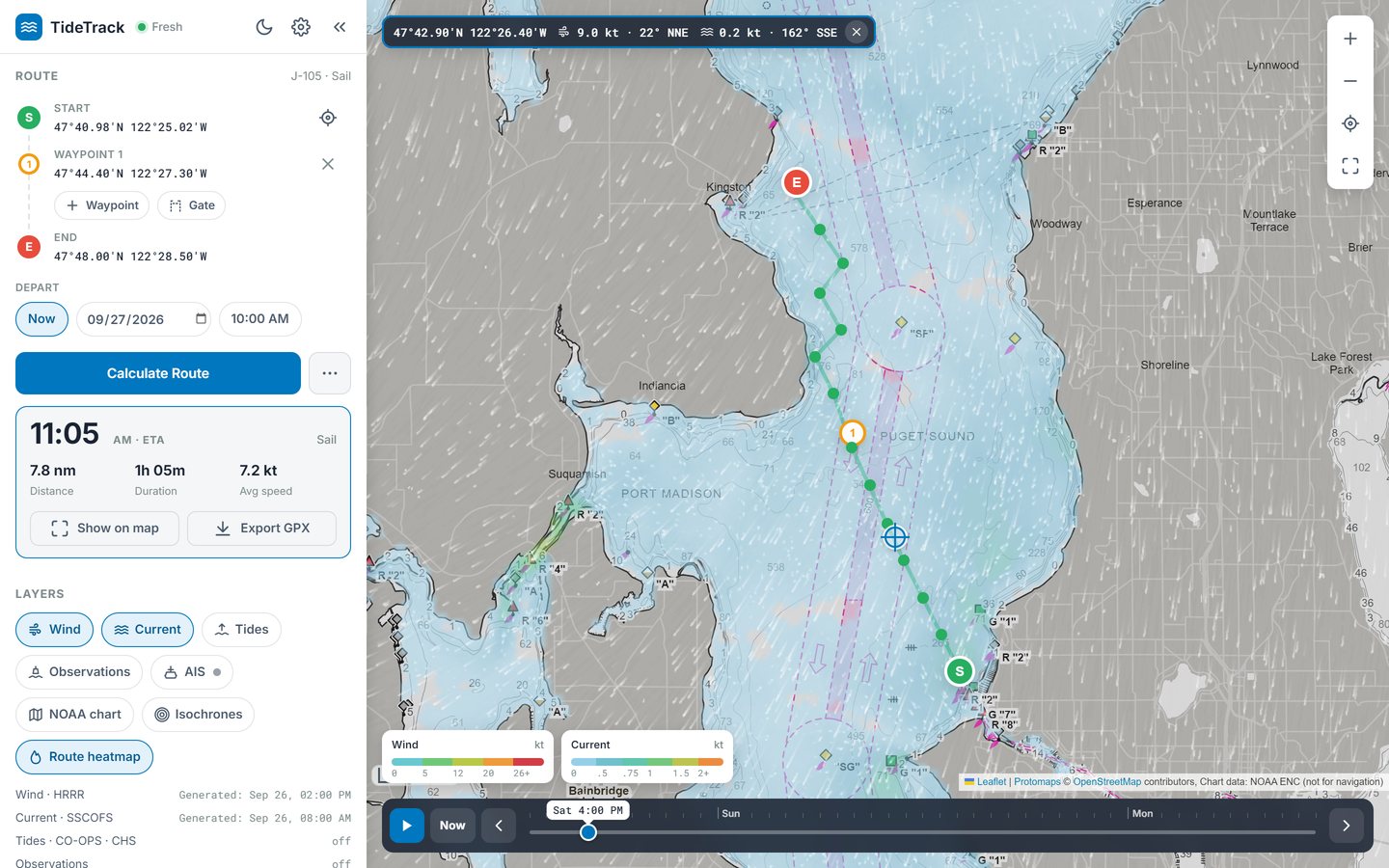Click the 1h 05m duration value
The image size is (1389, 868).
pyautogui.click(x=160, y=471)
